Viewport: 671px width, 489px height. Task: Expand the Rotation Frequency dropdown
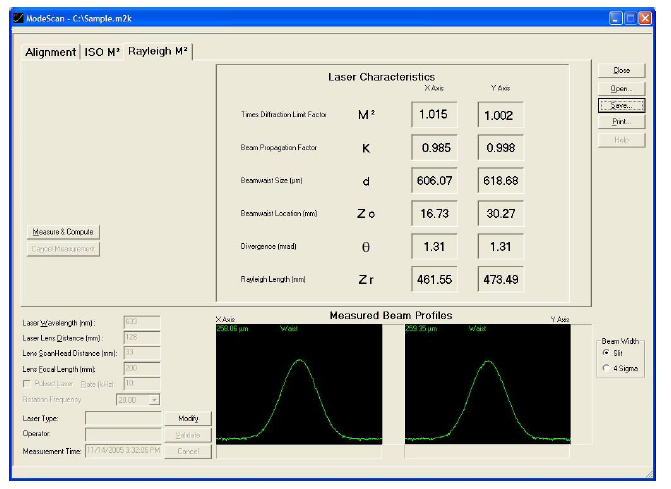[x=154, y=400]
